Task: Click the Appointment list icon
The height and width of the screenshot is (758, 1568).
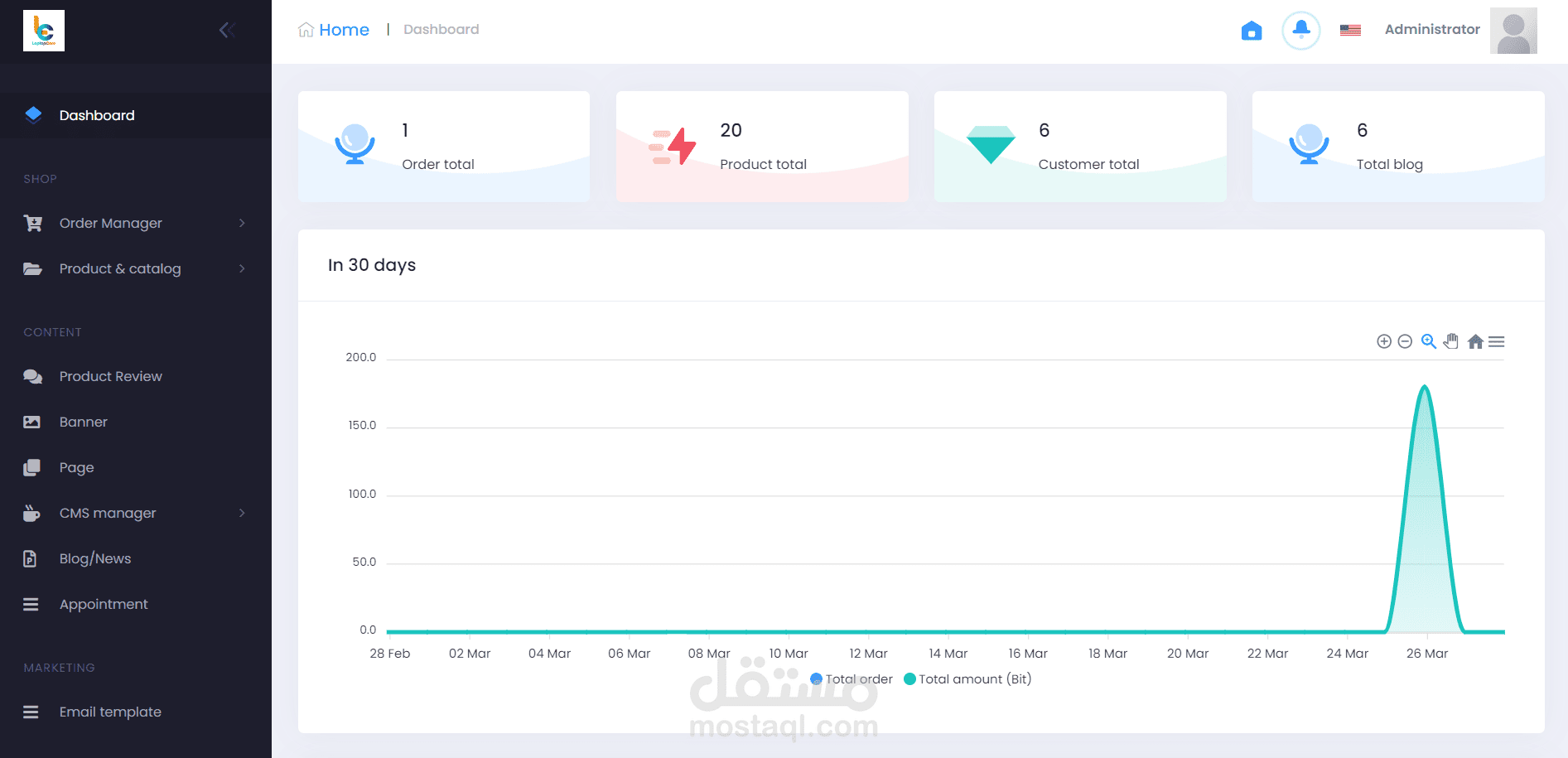Action: [31, 604]
